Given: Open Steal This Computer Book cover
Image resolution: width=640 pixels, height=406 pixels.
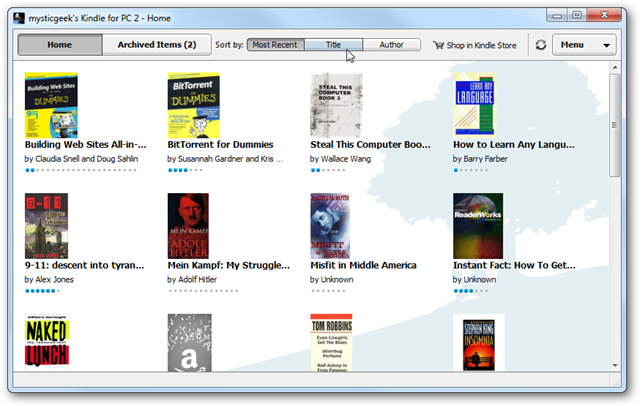Looking at the screenshot, I should coord(336,105).
